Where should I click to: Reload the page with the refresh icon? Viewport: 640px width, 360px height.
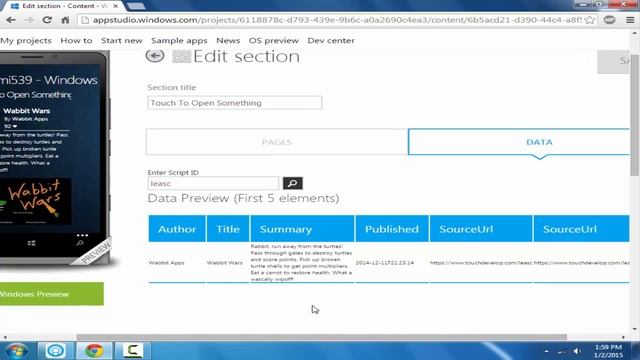[47, 20]
